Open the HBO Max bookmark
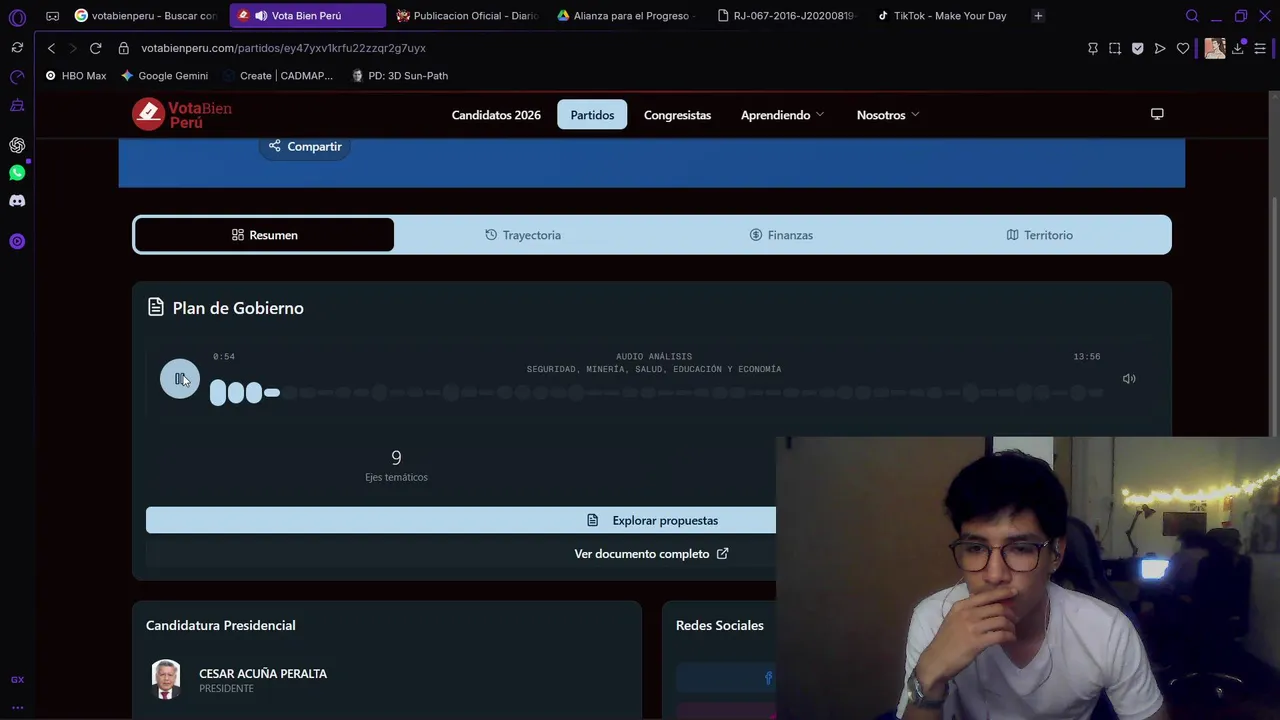Screen dimensions: 1280x720 pos(76,76)
